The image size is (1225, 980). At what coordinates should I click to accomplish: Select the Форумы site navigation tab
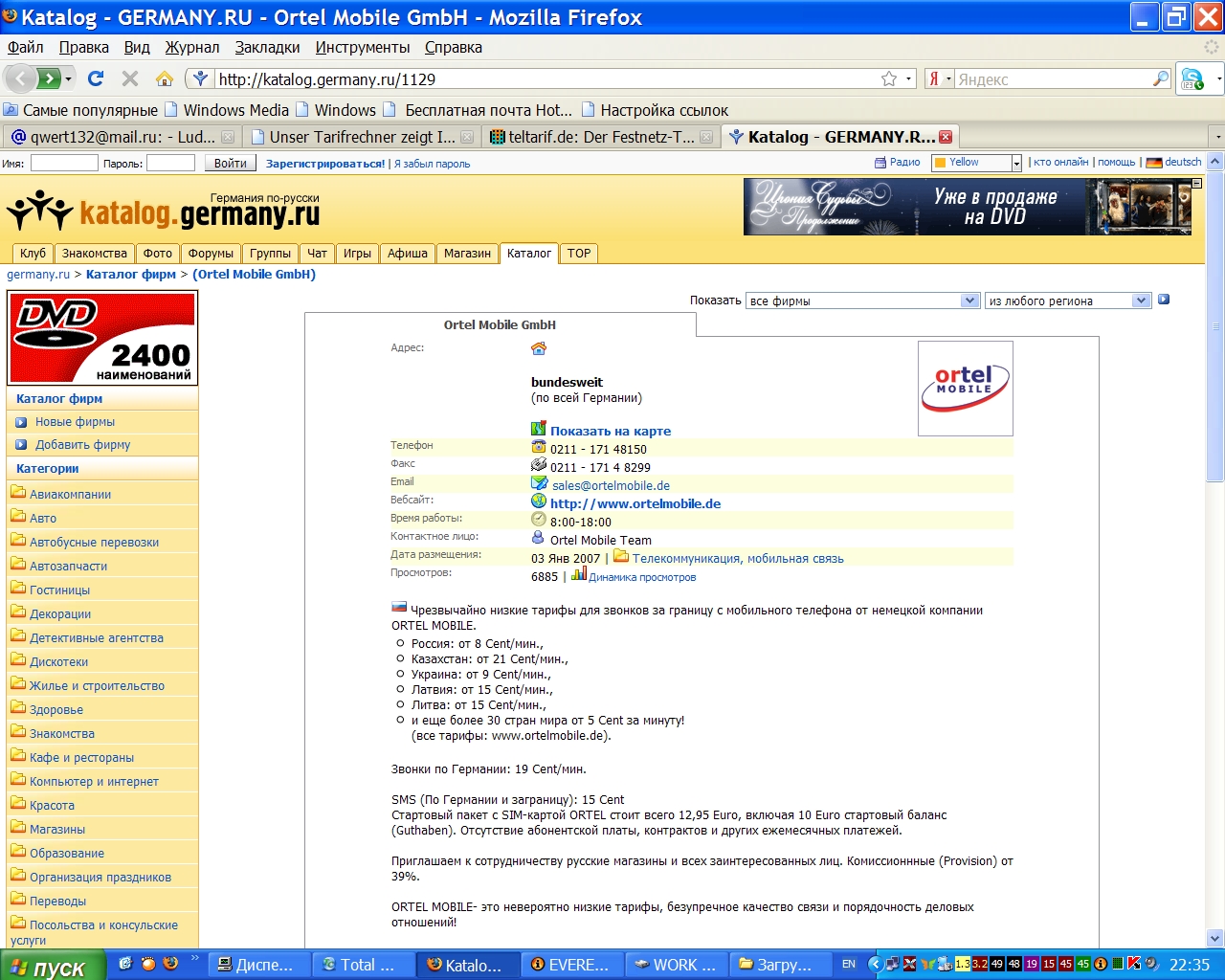pyautogui.click(x=211, y=253)
